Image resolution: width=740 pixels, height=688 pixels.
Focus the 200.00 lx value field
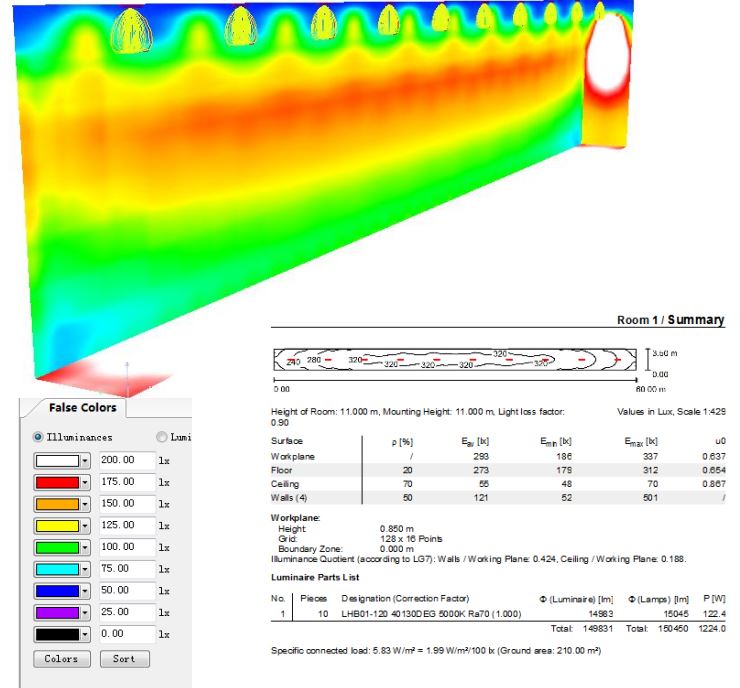(125, 461)
